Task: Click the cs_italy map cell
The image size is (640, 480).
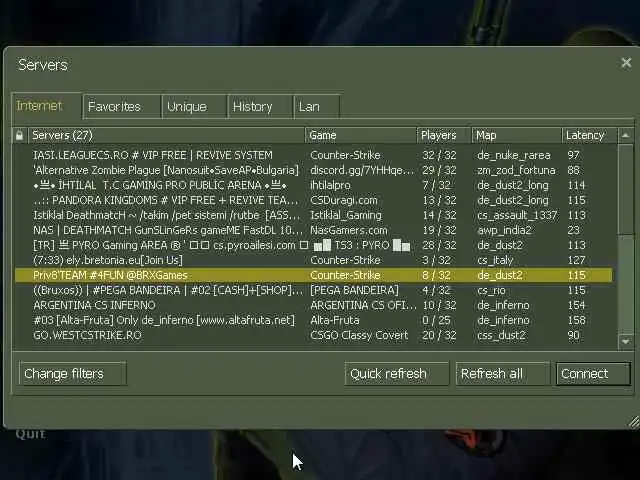Action: tap(495, 260)
